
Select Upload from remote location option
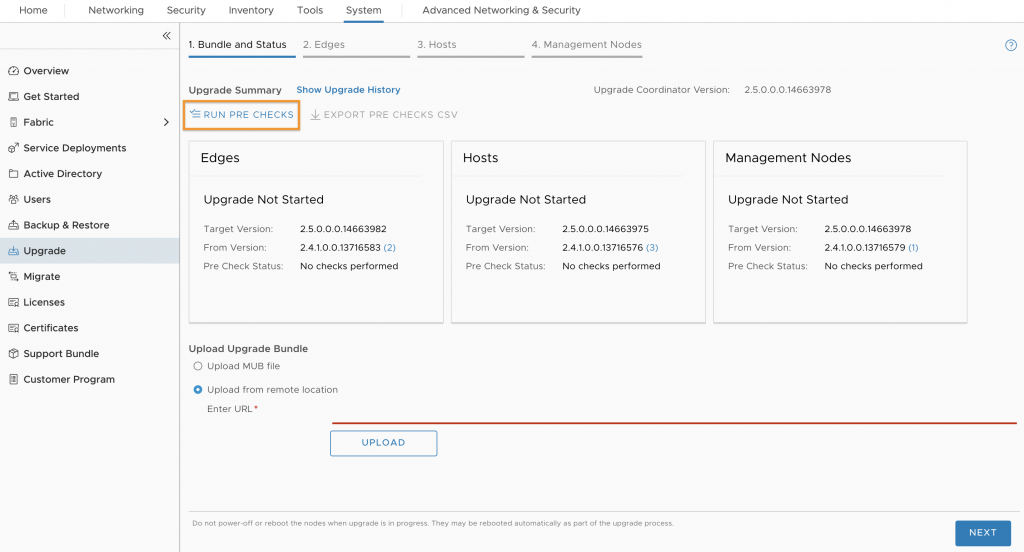(198, 389)
